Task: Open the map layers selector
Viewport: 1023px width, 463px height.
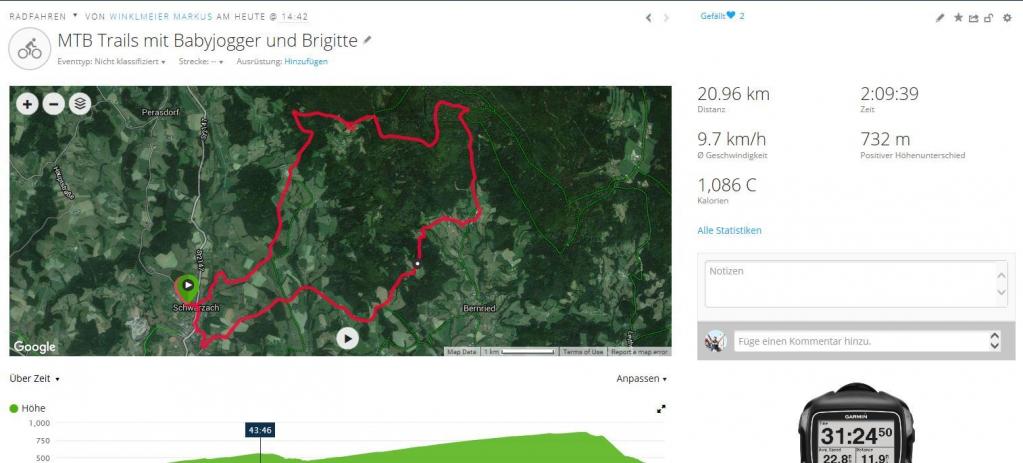Action: pos(80,104)
